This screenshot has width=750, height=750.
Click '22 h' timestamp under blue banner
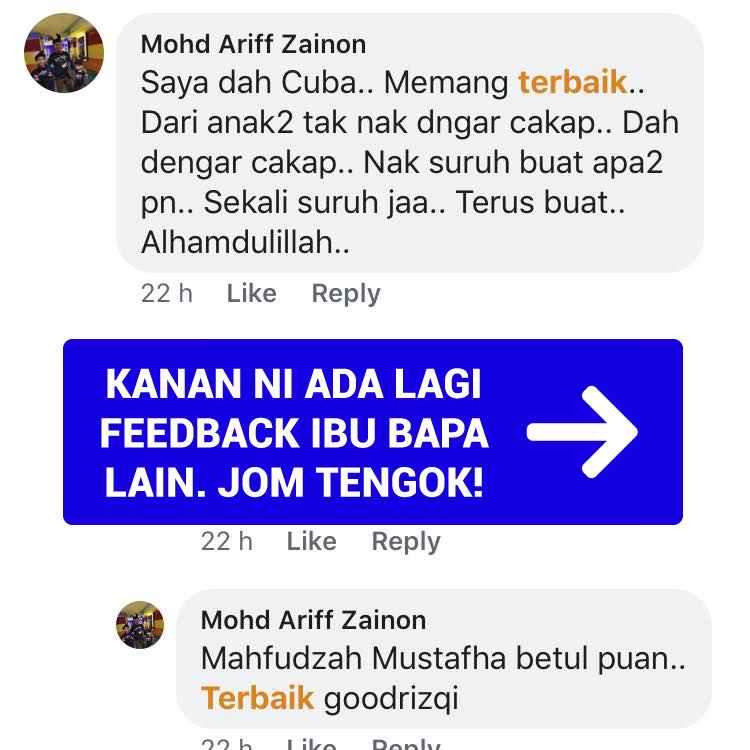(227, 541)
